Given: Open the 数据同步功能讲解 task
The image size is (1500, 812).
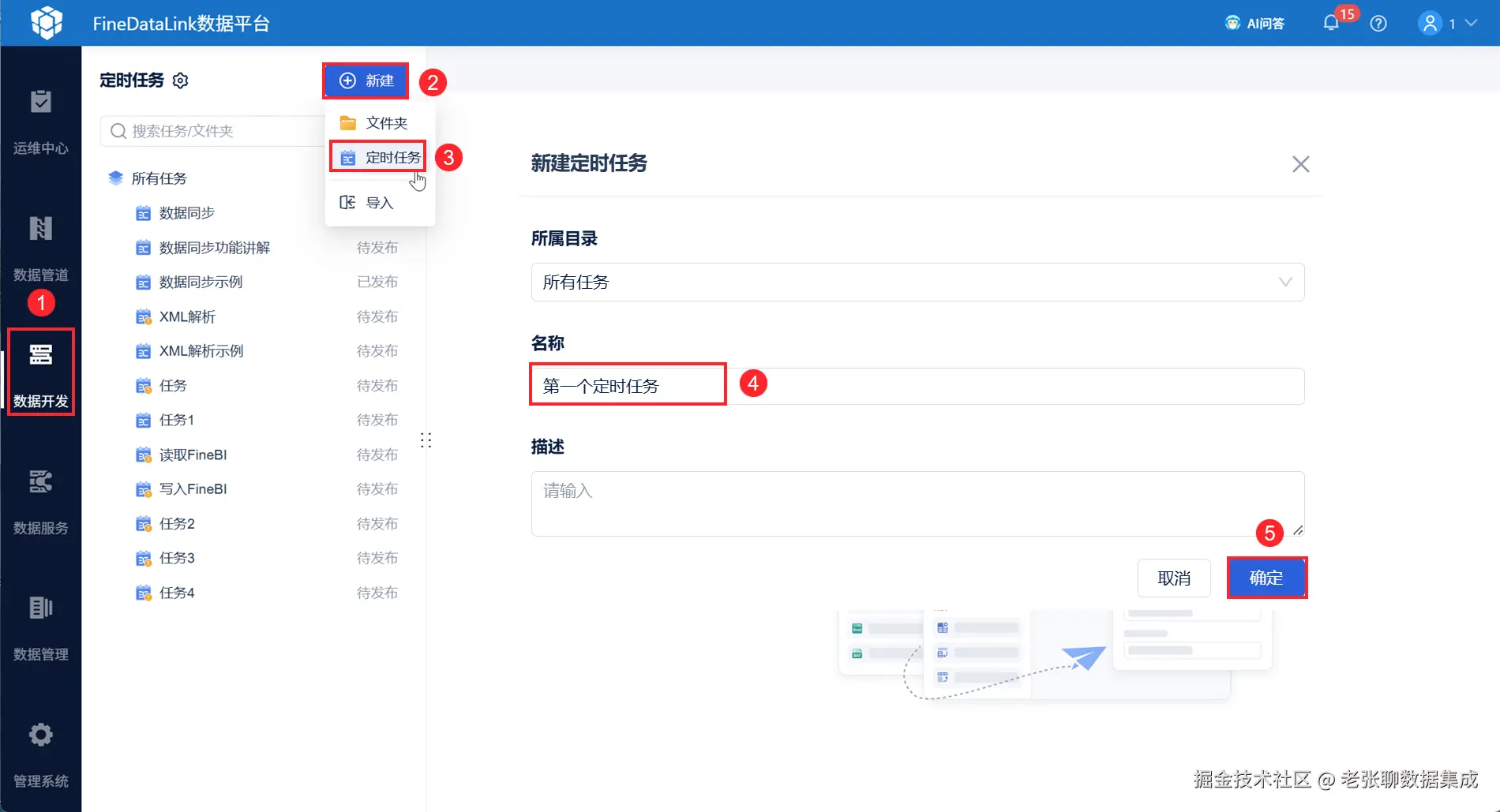Looking at the screenshot, I should click(x=215, y=248).
